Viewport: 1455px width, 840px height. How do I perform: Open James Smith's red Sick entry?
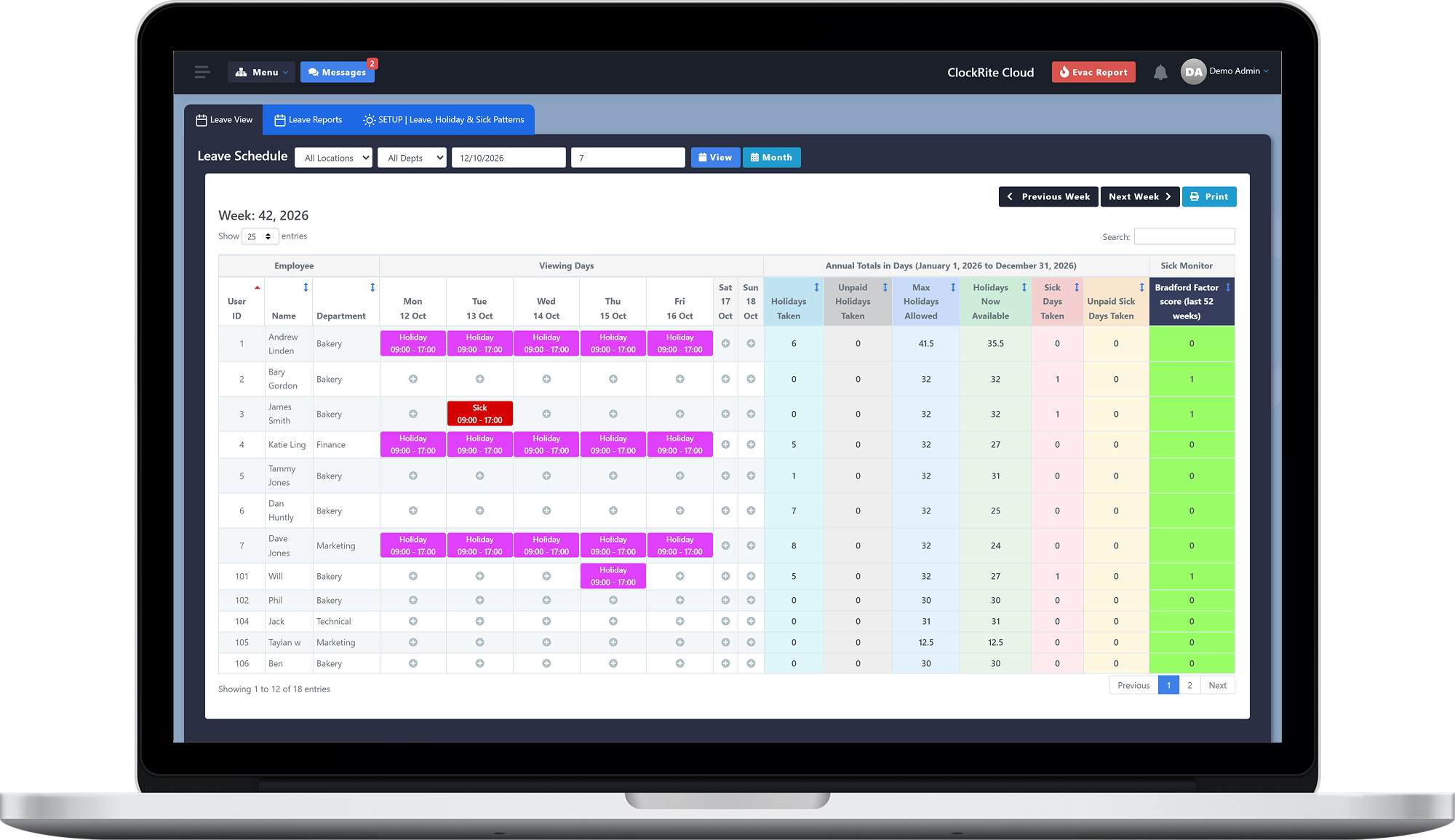click(x=479, y=414)
